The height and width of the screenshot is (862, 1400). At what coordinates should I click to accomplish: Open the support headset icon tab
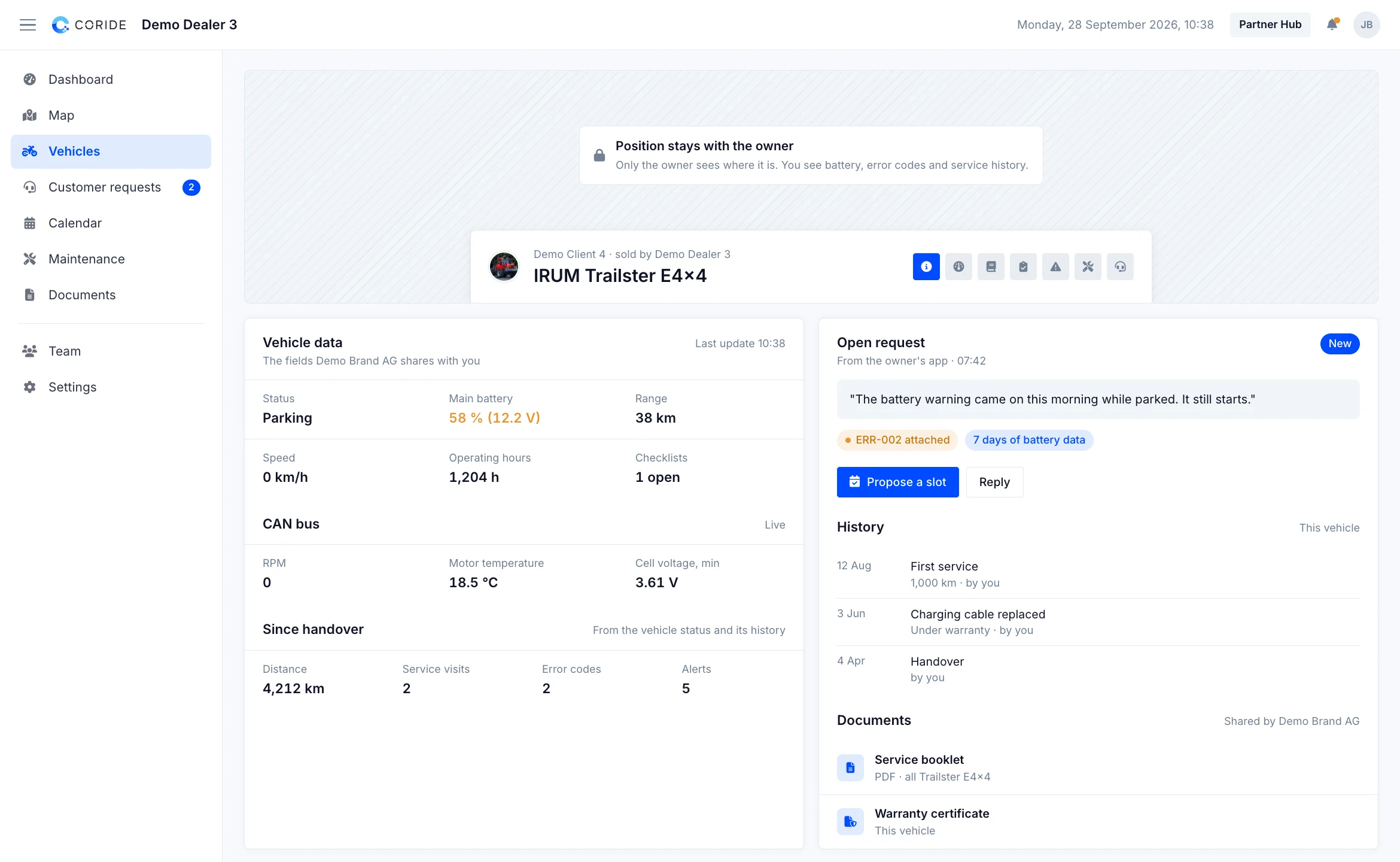(x=1120, y=266)
